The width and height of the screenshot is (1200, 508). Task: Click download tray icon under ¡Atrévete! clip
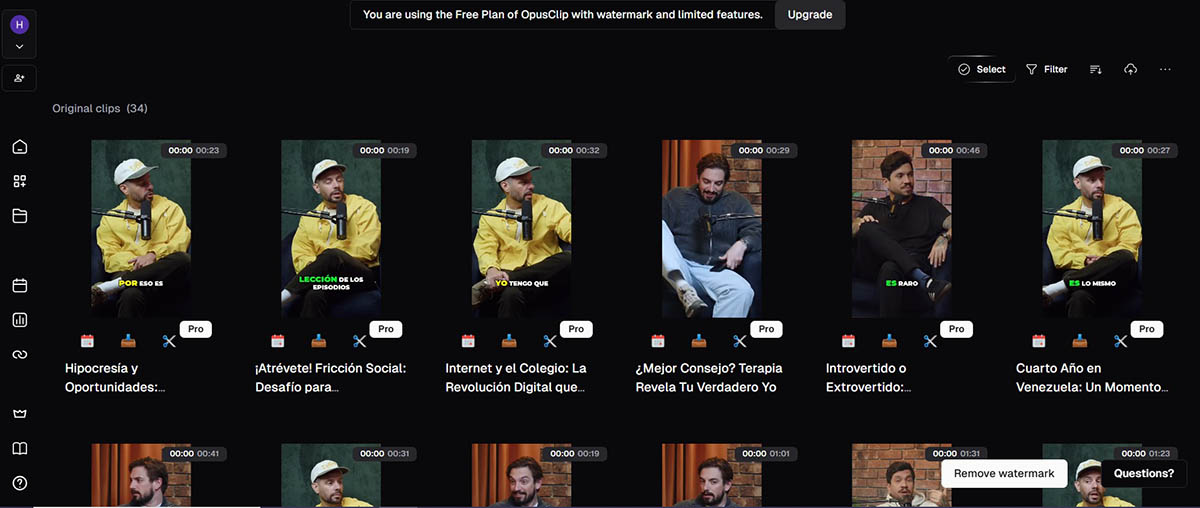pos(318,341)
